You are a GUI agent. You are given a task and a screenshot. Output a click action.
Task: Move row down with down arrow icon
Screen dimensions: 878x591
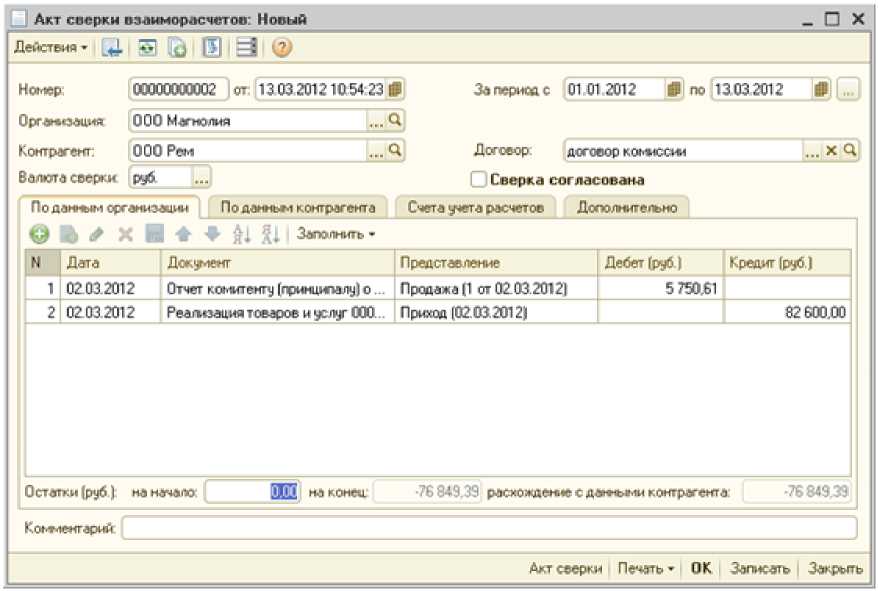(212, 234)
